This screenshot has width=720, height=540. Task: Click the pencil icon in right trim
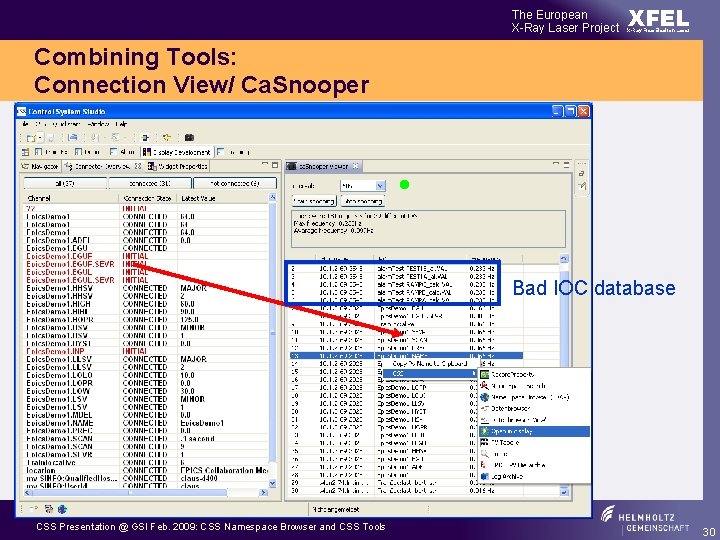click(x=582, y=186)
